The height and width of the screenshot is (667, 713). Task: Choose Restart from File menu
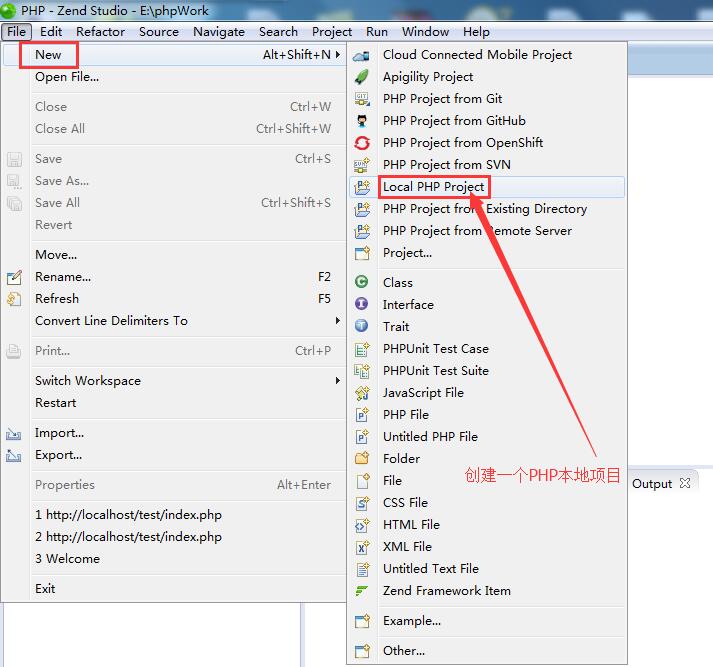point(175,403)
